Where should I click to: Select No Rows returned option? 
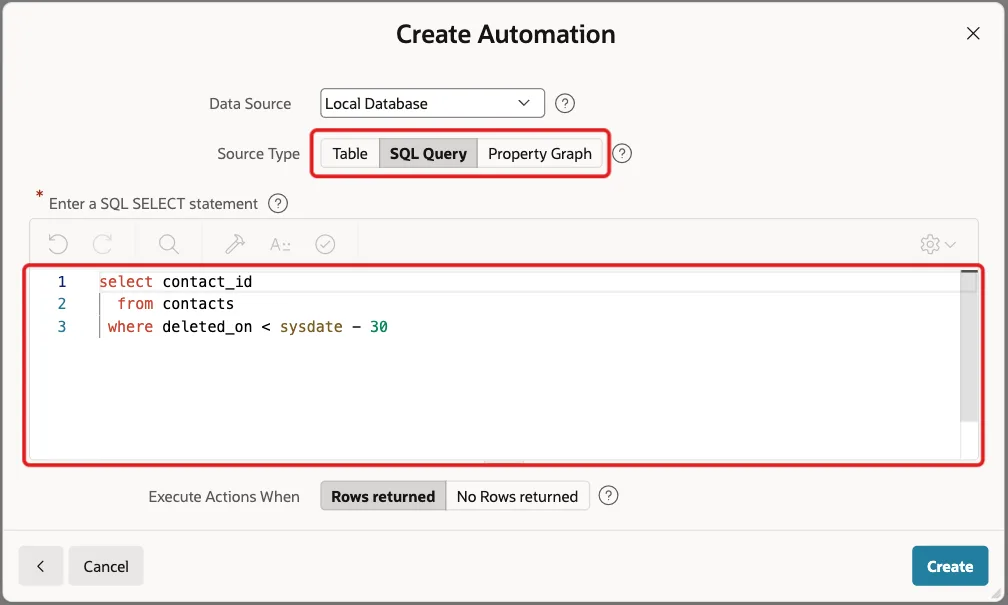(x=518, y=496)
